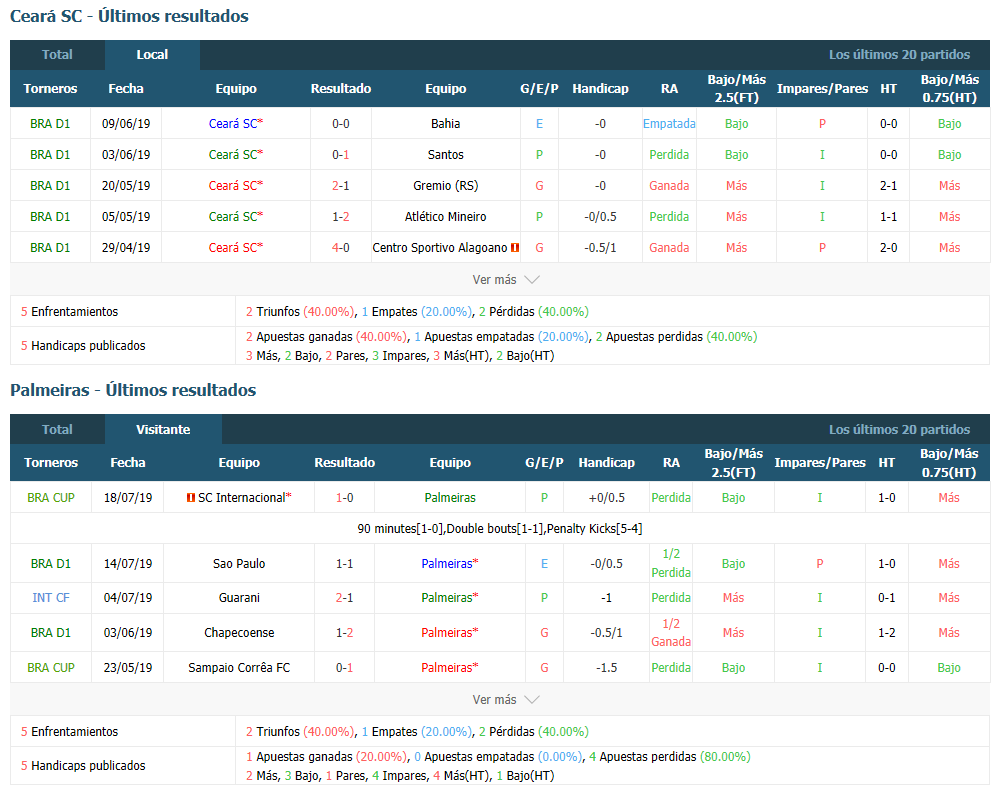This screenshot has height=788, width=998.
Task: Click the -0.5/1 handicap in the Alagoano row
Action: (x=600, y=248)
